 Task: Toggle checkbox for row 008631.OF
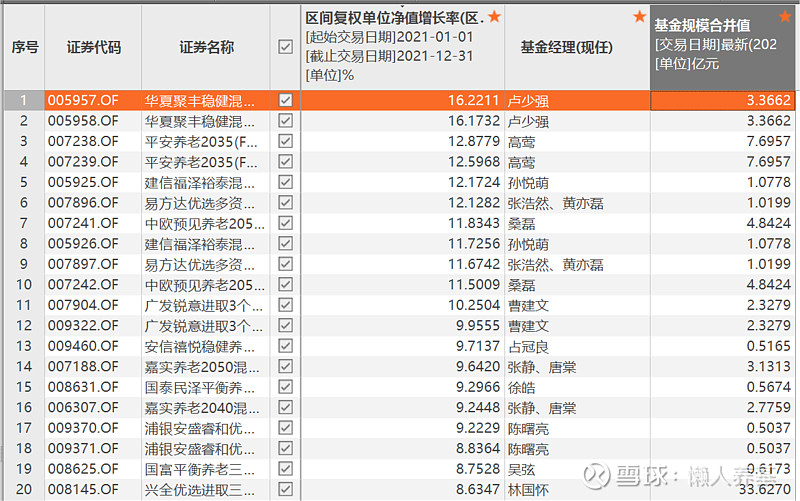[286, 387]
